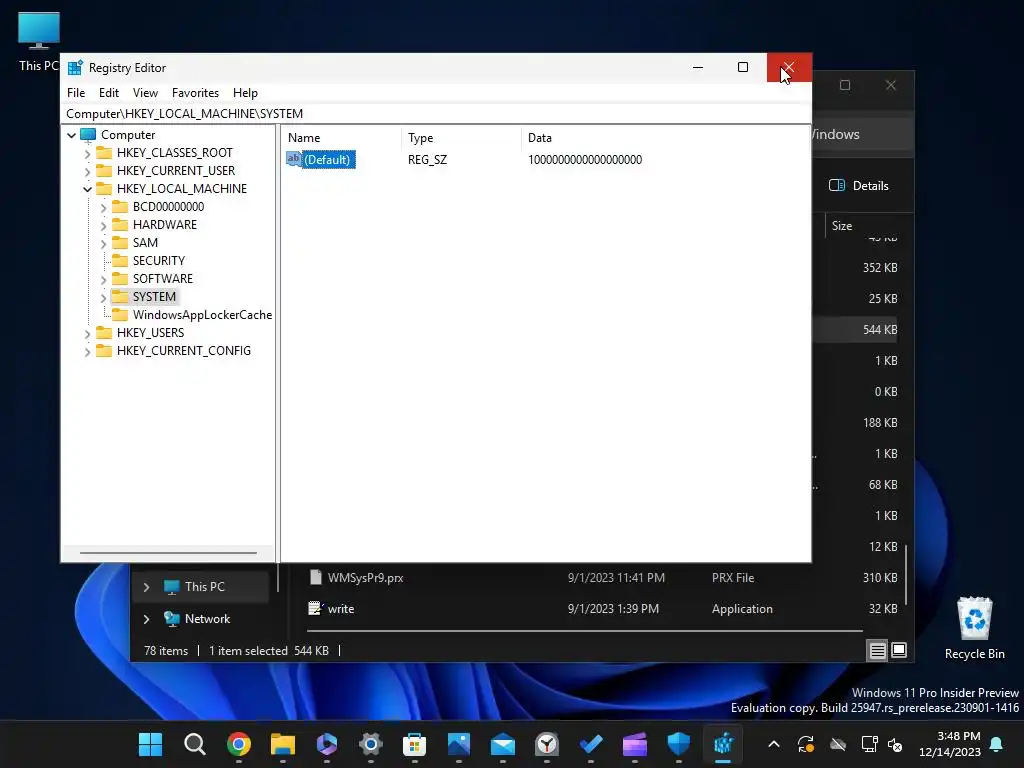Select the This PC desktop icon
The height and width of the screenshot is (768, 1024).
(x=39, y=41)
